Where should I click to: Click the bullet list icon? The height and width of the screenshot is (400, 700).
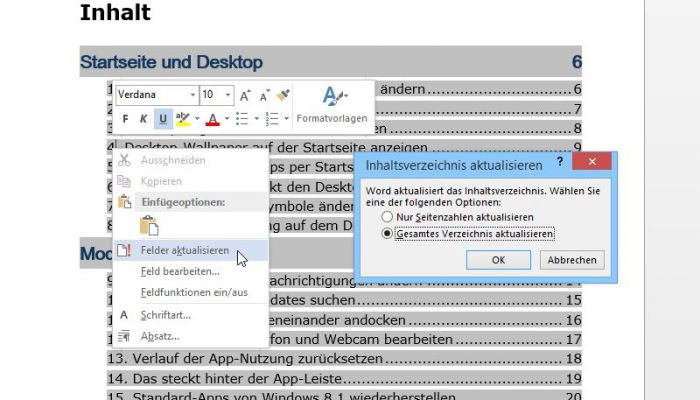pyautogui.click(x=242, y=119)
